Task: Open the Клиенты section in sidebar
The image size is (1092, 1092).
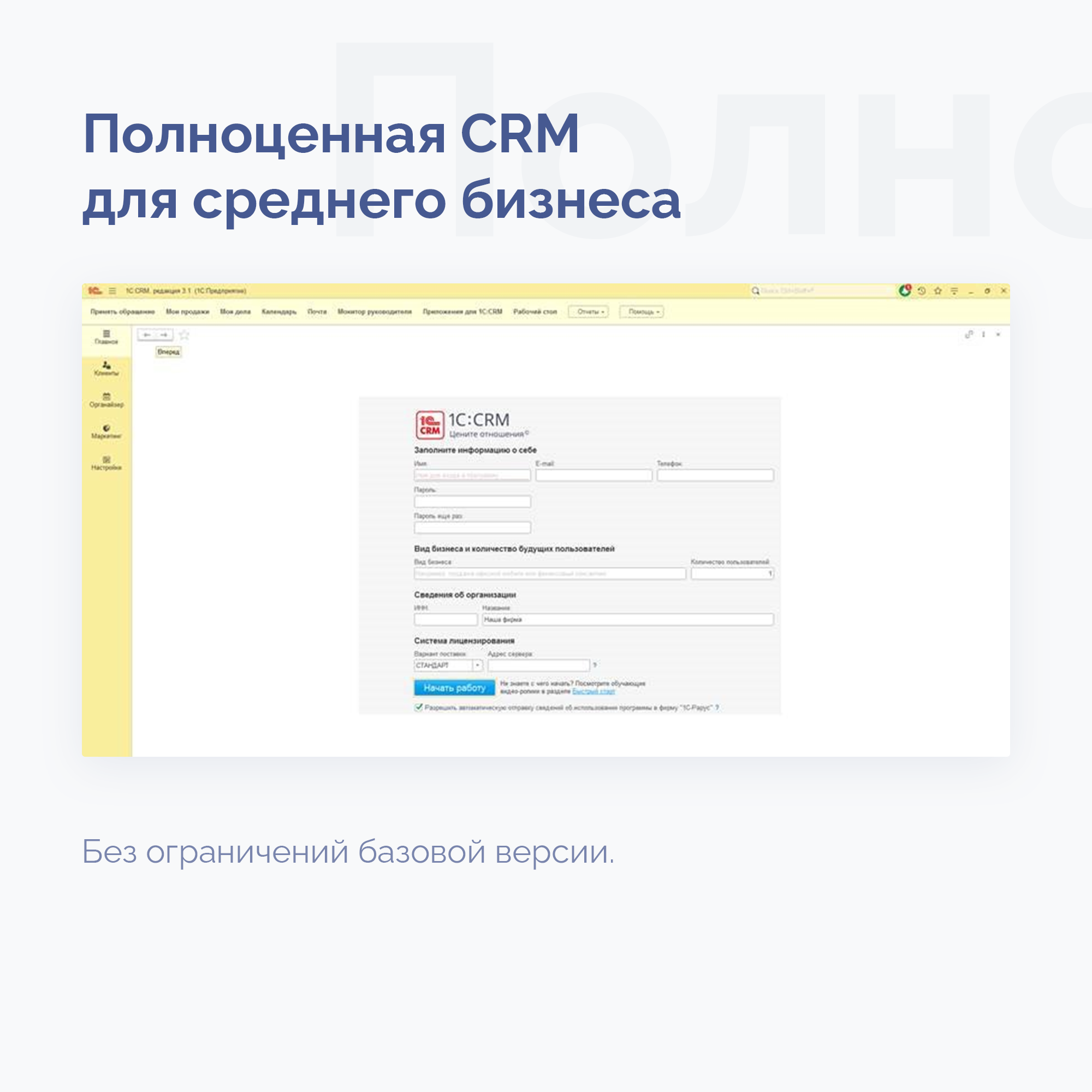Action: click(x=106, y=369)
